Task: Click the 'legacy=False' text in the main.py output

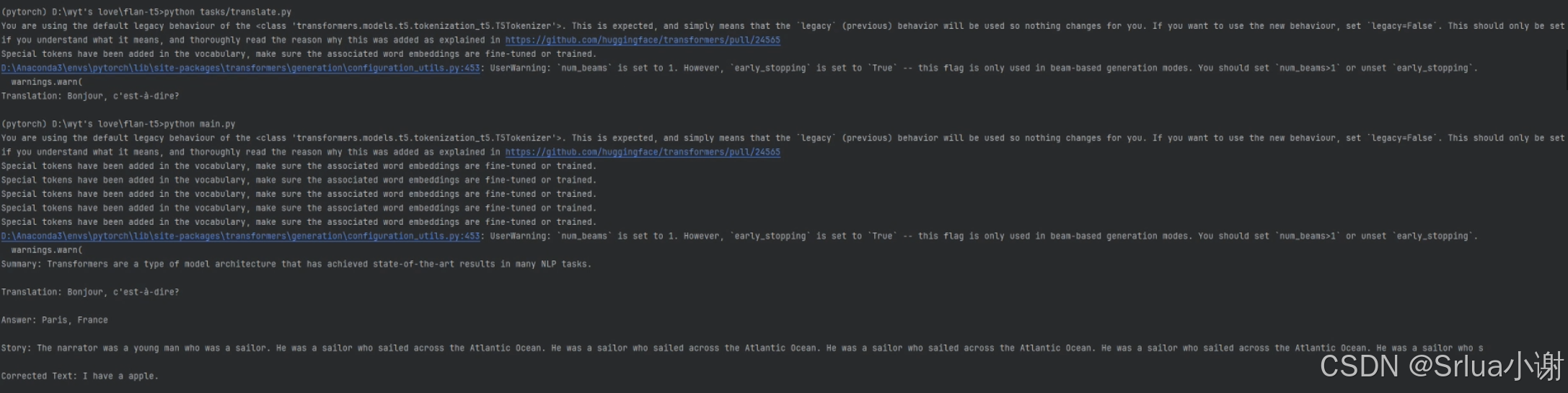Action: click(x=1403, y=138)
